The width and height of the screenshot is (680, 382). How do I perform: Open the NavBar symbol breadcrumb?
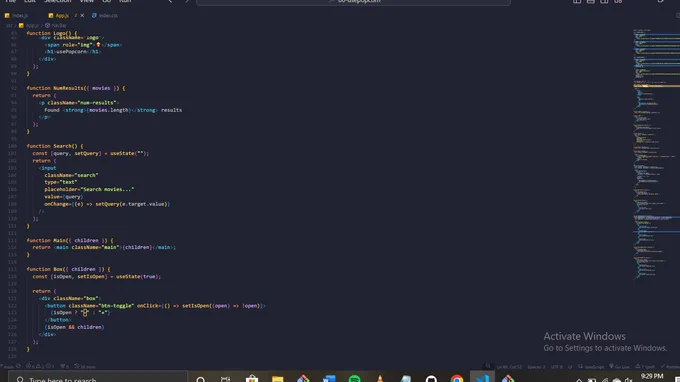[56, 26]
